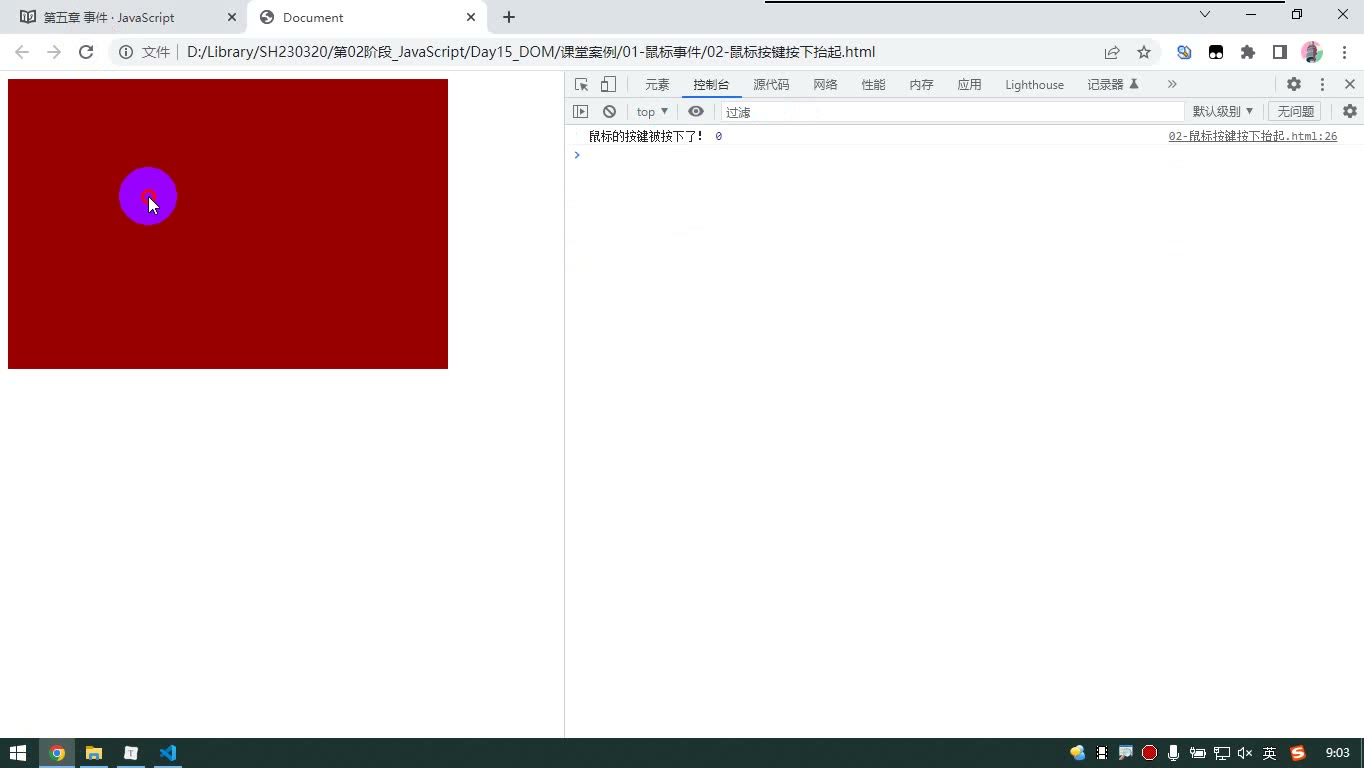
Task: Open the Windows Start menu
Action: 18,753
